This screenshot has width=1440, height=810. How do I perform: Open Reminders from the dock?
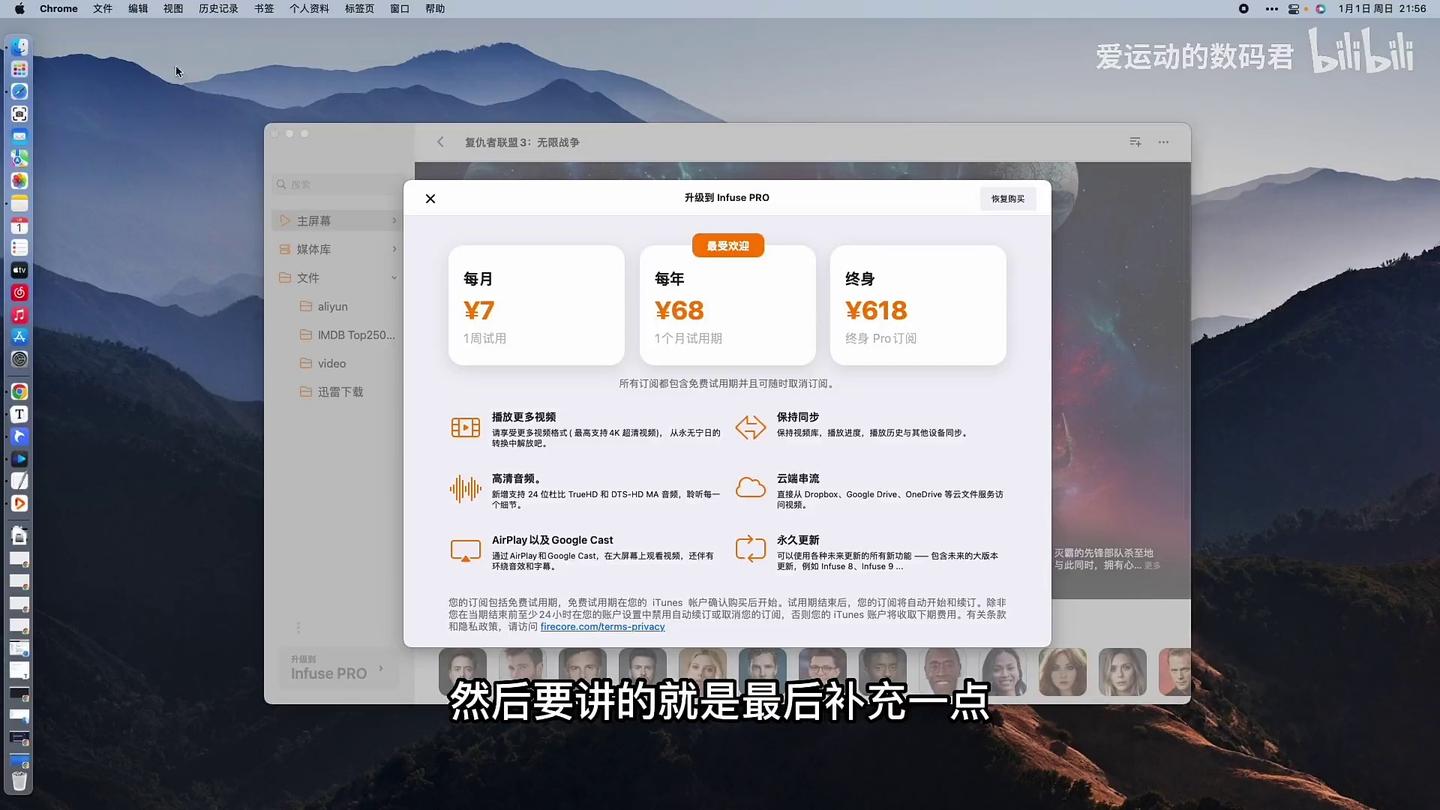point(19,248)
